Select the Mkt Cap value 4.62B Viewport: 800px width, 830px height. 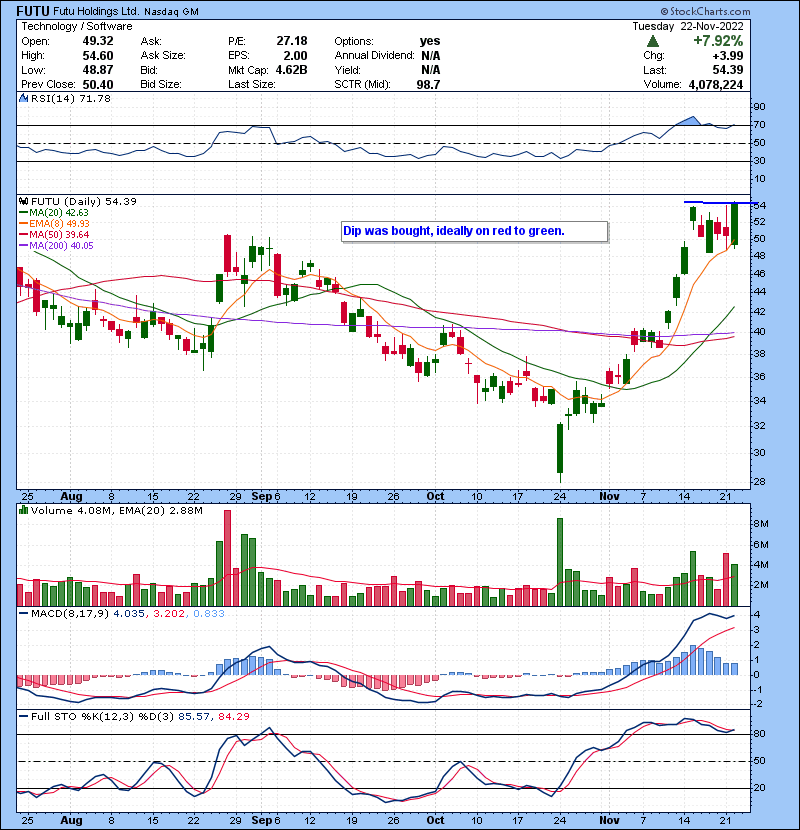[x=291, y=70]
